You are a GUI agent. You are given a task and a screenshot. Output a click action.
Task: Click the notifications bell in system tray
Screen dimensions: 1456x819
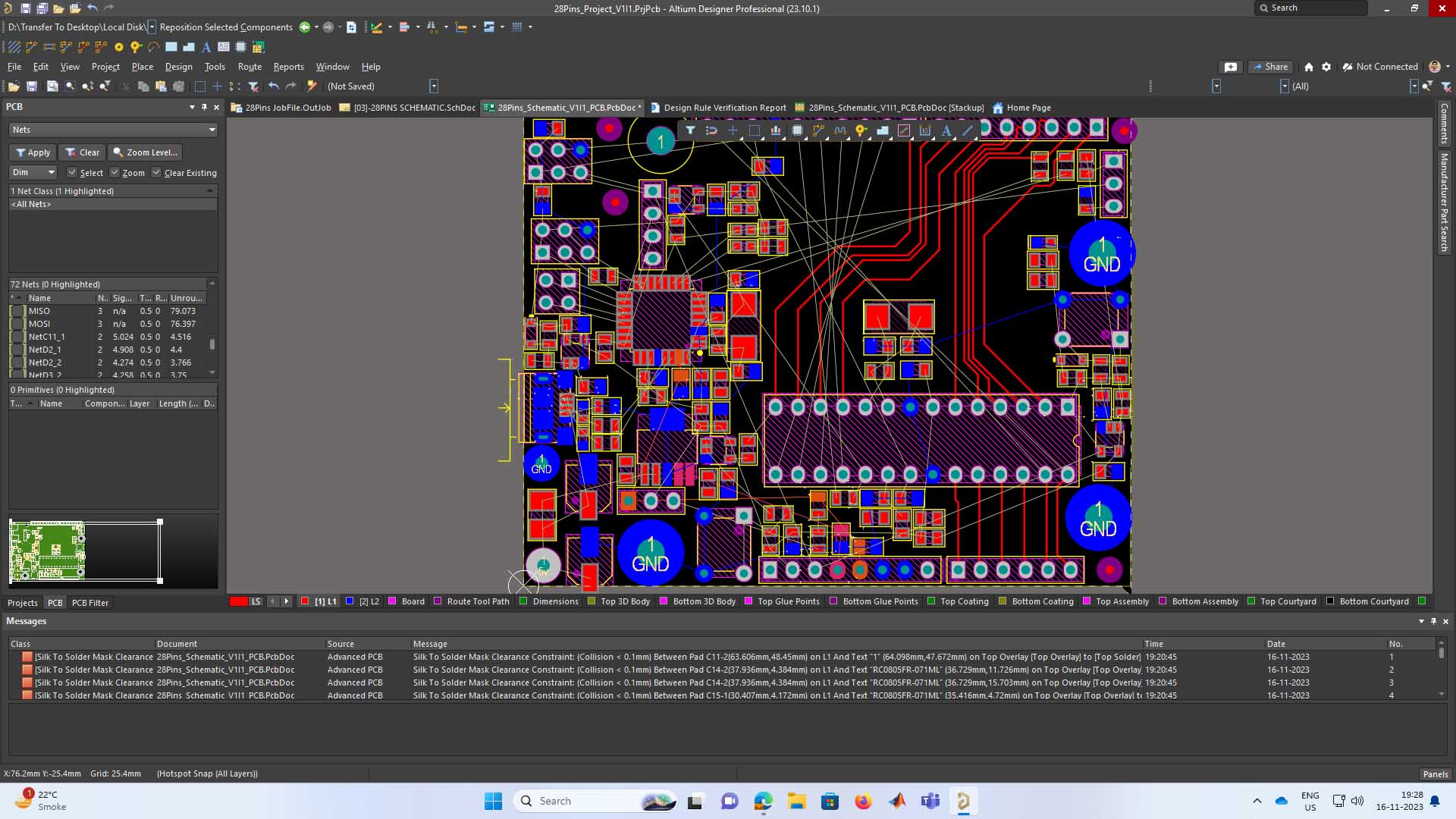(x=1435, y=801)
